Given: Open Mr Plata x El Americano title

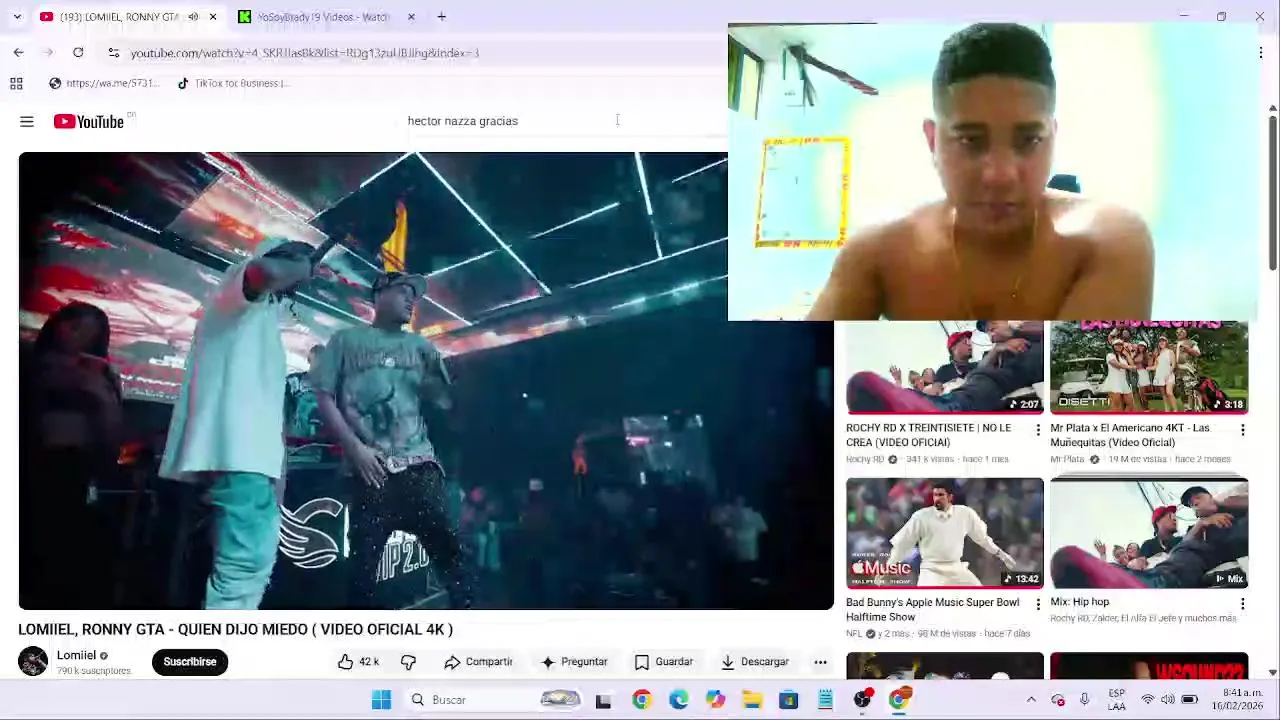Looking at the screenshot, I should click(x=1130, y=435).
